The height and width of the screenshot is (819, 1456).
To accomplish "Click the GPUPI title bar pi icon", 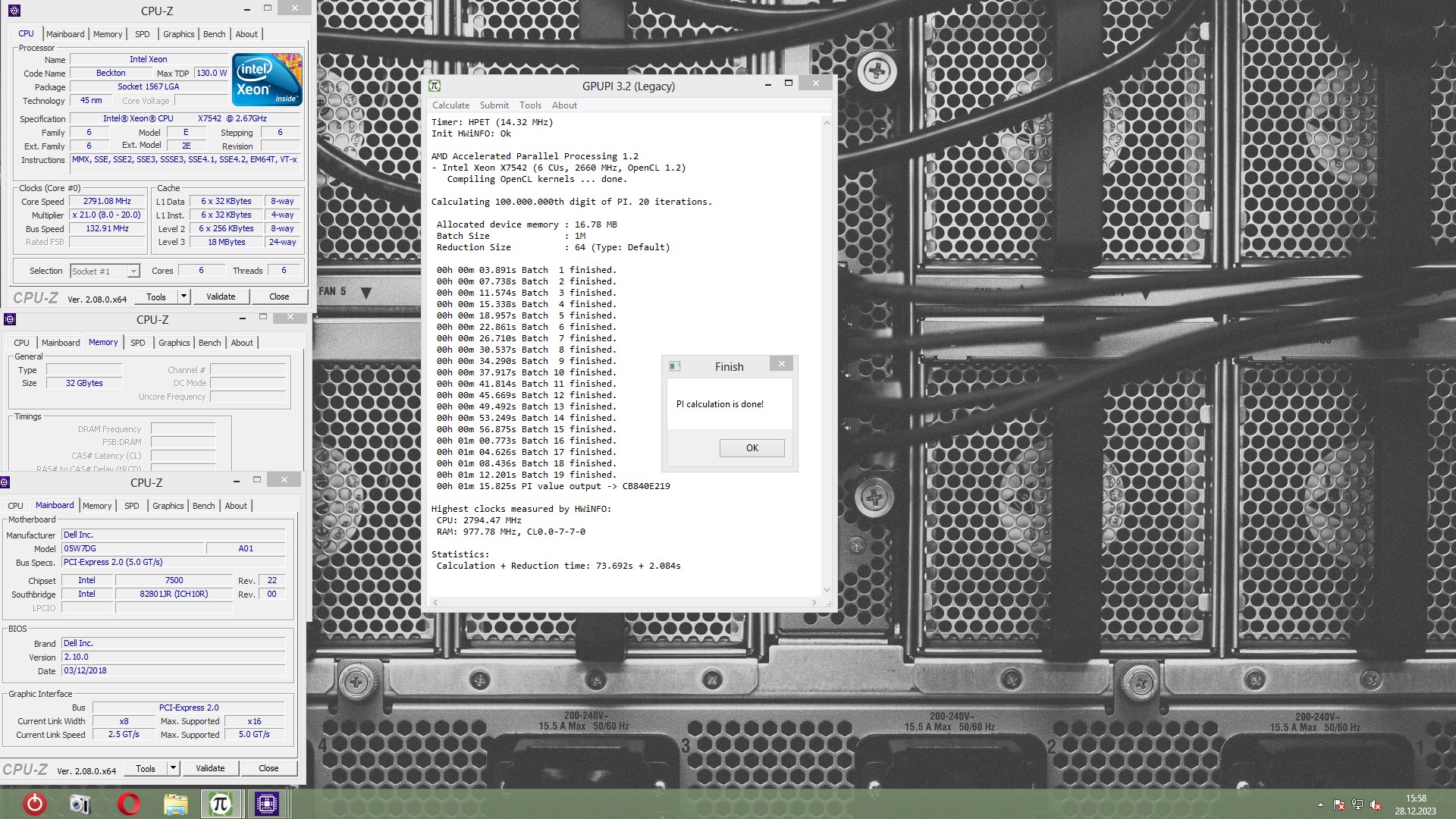I will 435,86.
